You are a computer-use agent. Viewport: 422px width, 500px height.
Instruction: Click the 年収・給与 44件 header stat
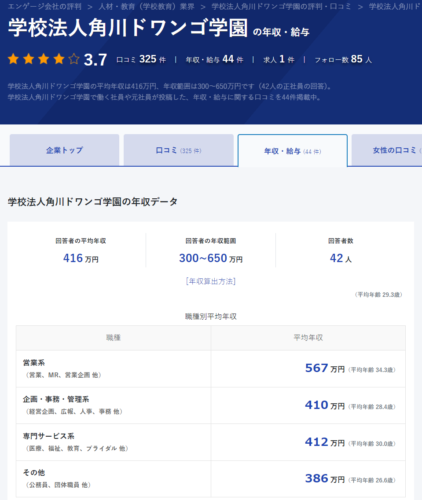[214, 59]
